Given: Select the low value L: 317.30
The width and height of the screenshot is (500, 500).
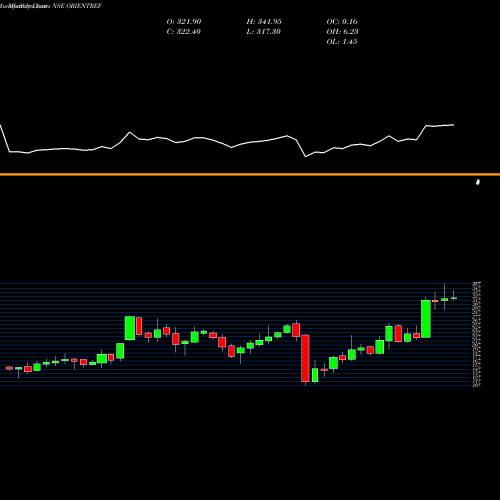Looking at the screenshot, I should (x=264, y=32).
